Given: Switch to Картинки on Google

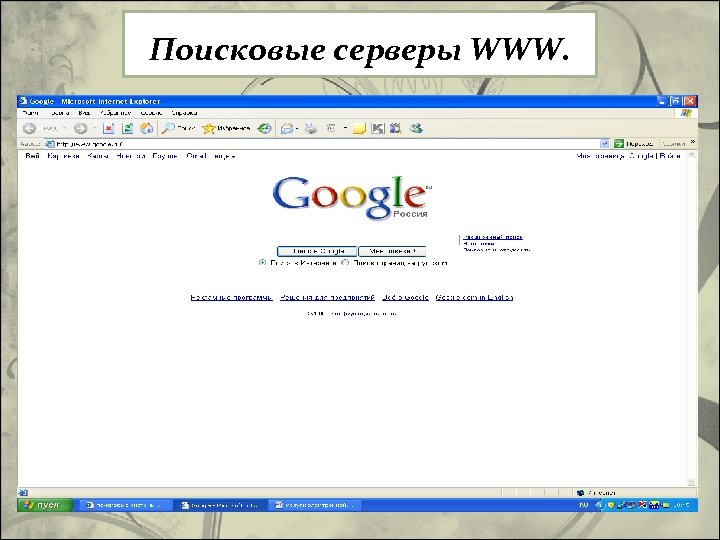Looking at the screenshot, I should pos(64,156).
